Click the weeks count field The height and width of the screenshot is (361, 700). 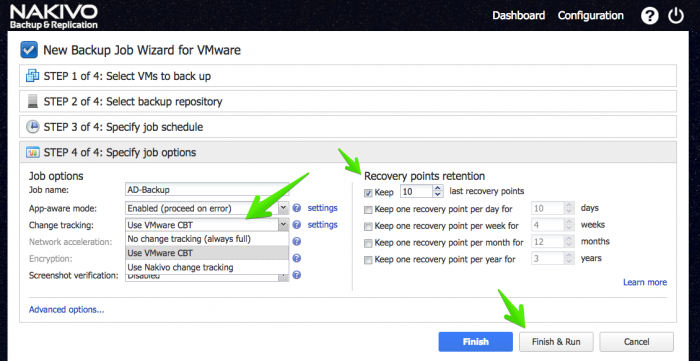pos(548,225)
